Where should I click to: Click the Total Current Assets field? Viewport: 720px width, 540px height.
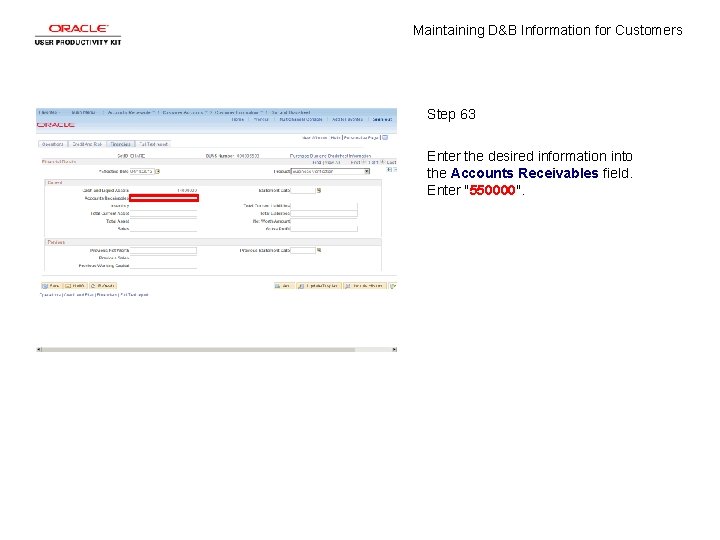click(163, 214)
